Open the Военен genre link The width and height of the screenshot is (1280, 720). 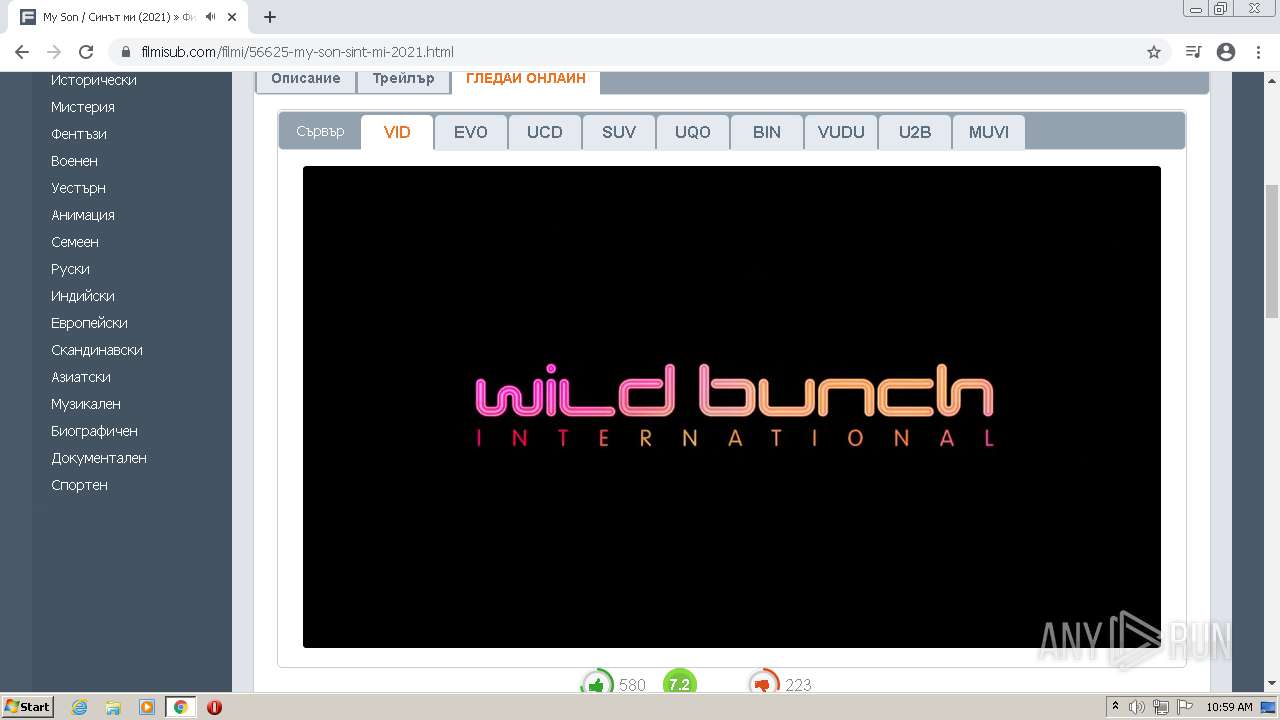tap(74, 161)
